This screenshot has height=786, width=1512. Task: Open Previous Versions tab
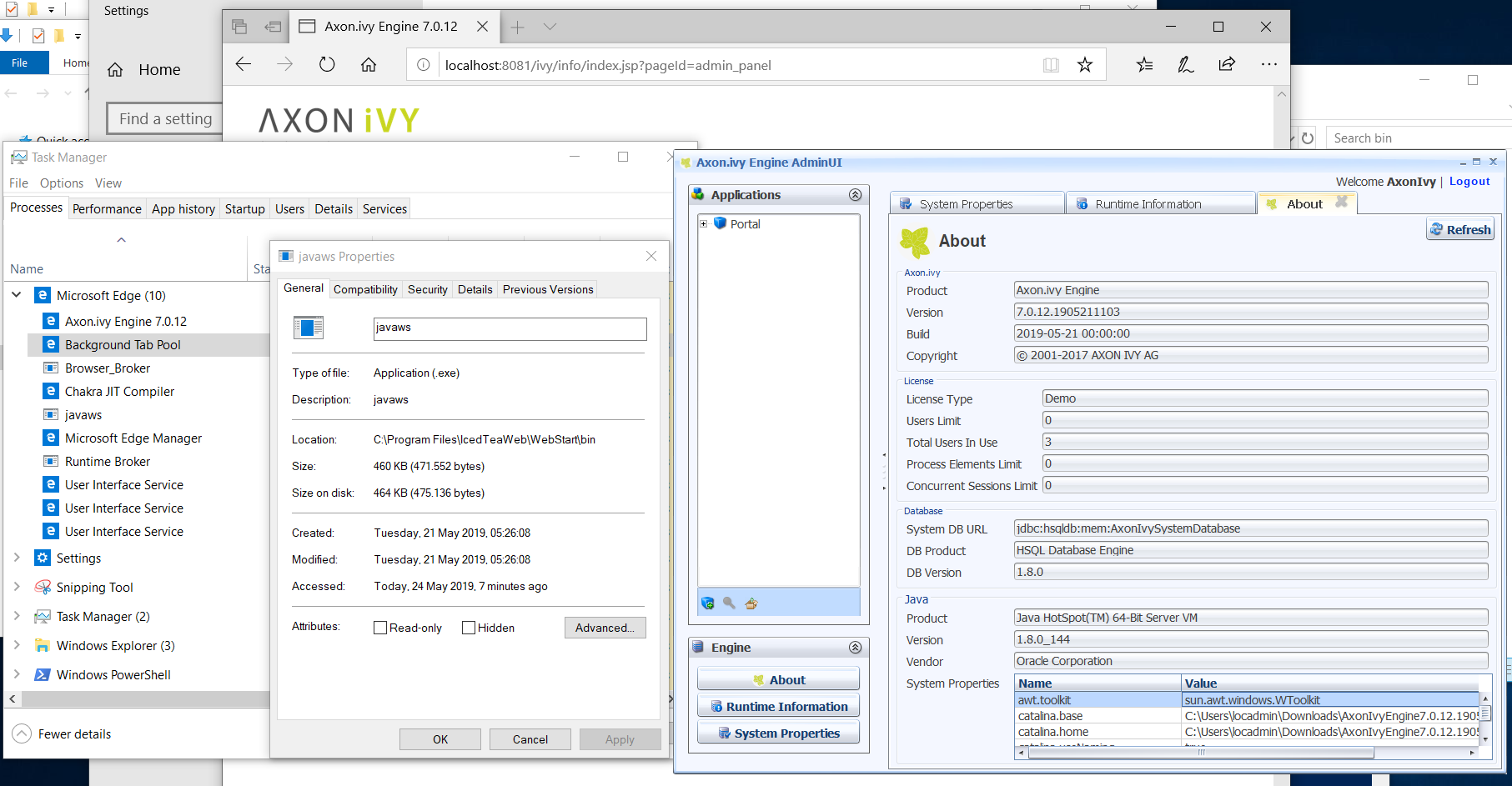point(548,289)
